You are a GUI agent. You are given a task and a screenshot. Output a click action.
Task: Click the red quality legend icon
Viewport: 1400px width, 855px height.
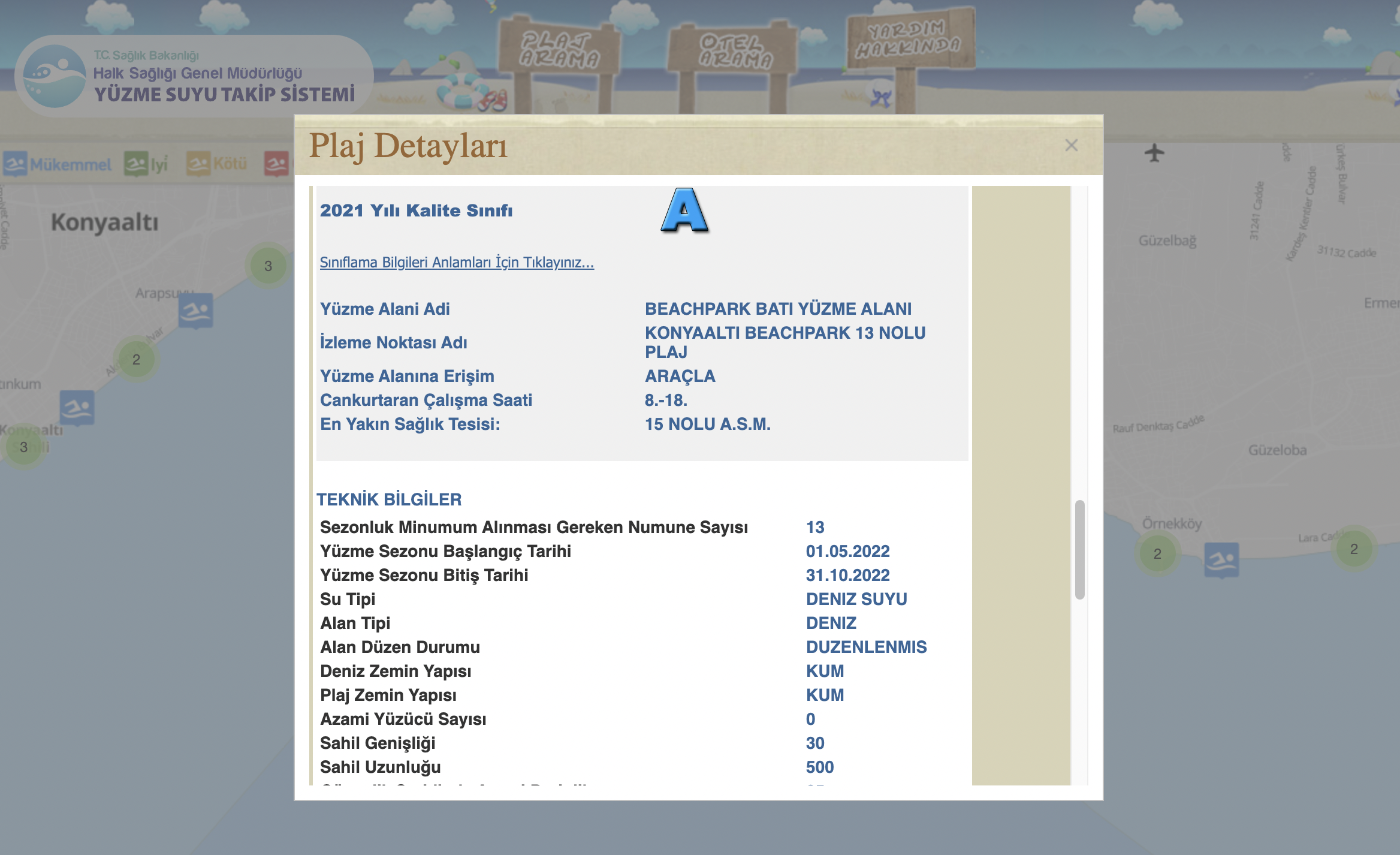(276, 164)
